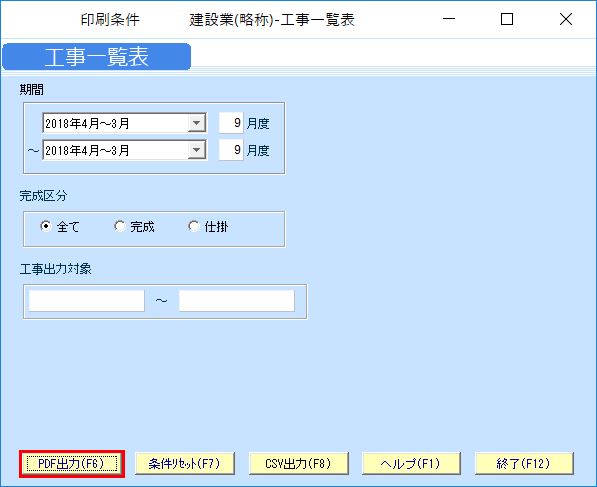
Task: Click the 工事一覧表 header tab
Action: [97, 57]
